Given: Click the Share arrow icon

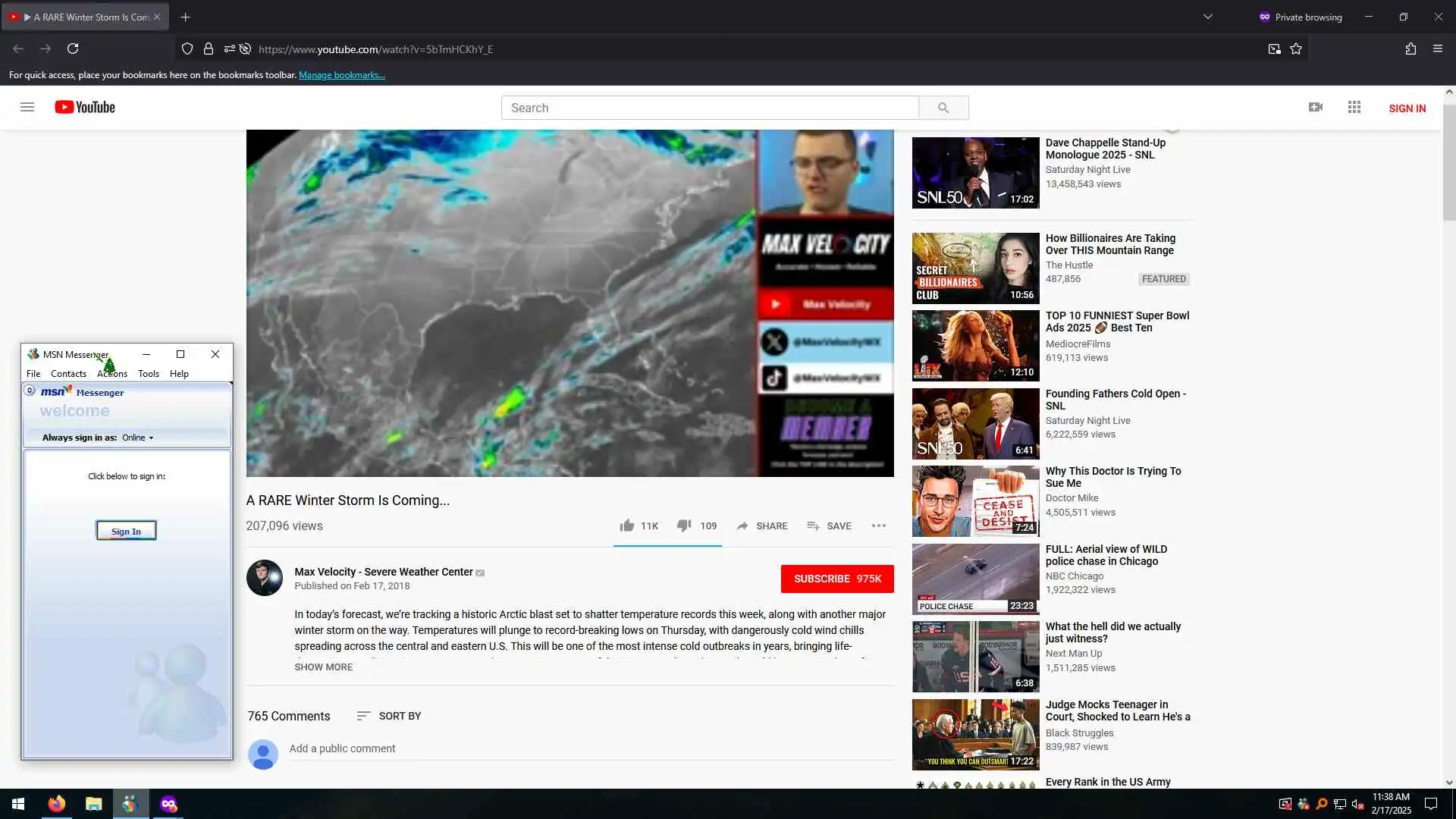Looking at the screenshot, I should pos(742,526).
